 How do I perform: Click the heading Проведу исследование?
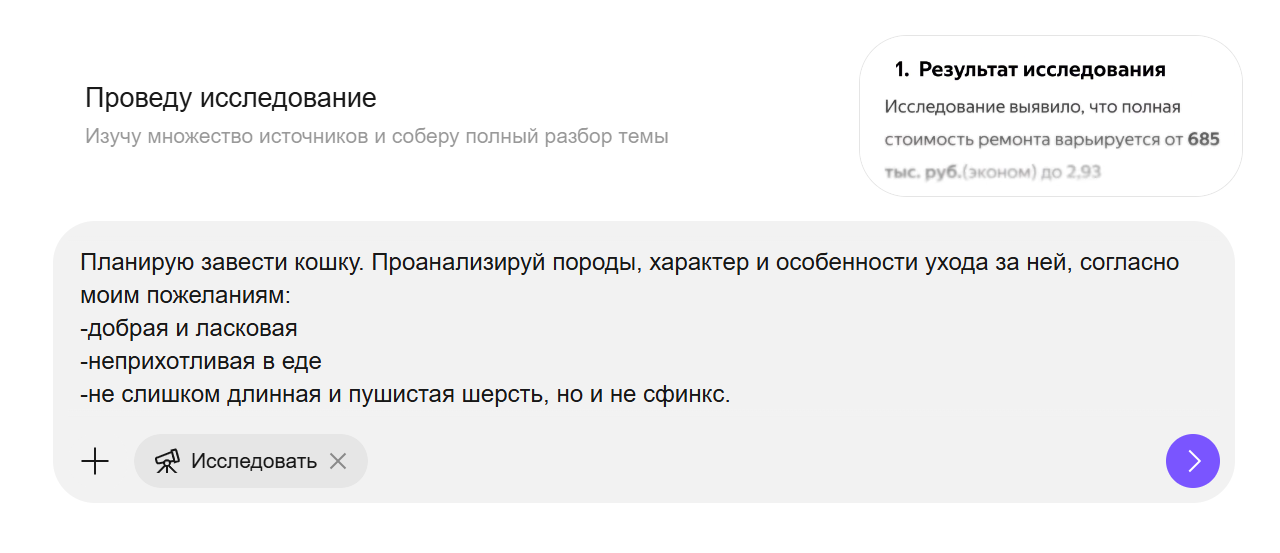(x=230, y=98)
